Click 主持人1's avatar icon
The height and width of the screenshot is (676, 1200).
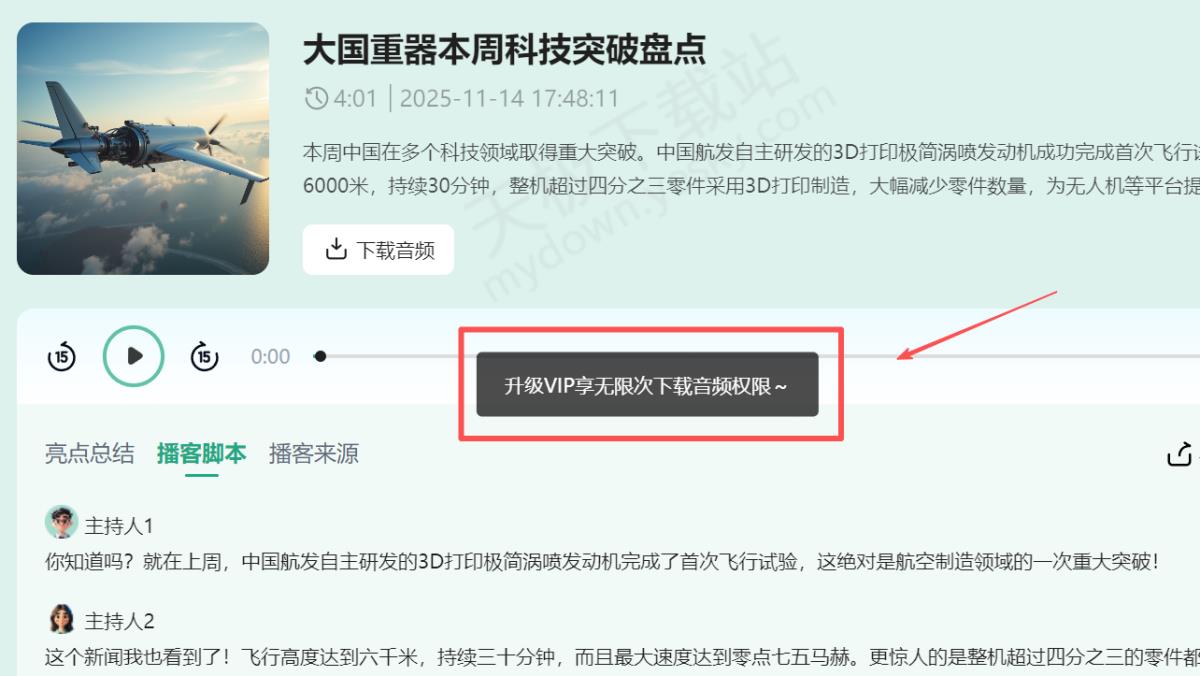tap(61, 522)
